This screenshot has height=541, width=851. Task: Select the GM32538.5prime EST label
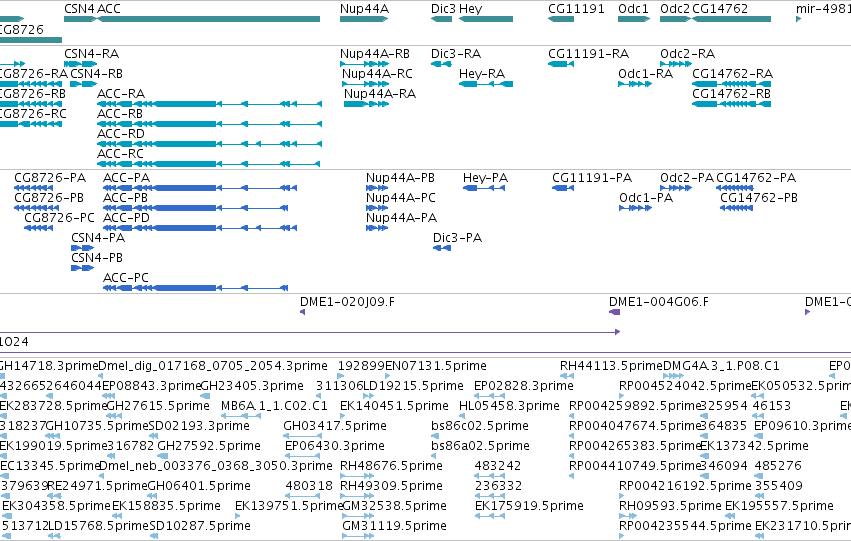click(x=395, y=506)
